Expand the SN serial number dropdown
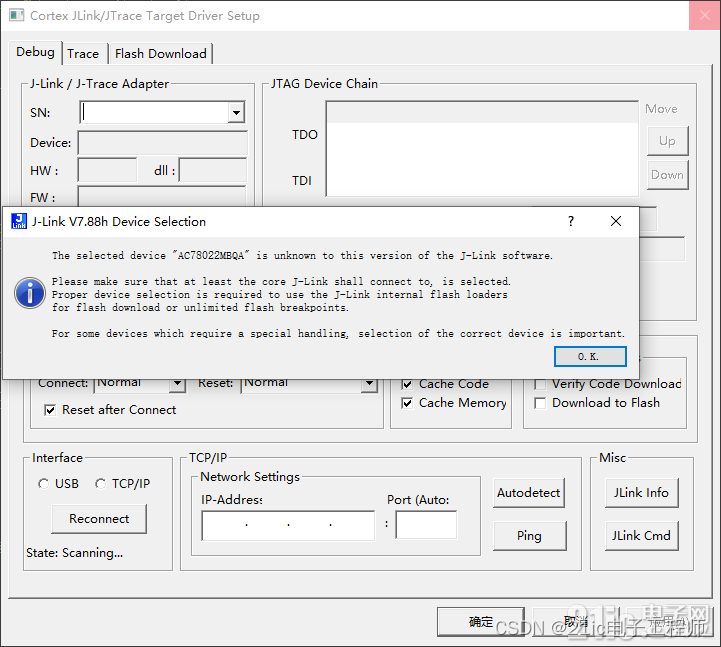This screenshot has height=647, width=721. [x=236, y=113]
